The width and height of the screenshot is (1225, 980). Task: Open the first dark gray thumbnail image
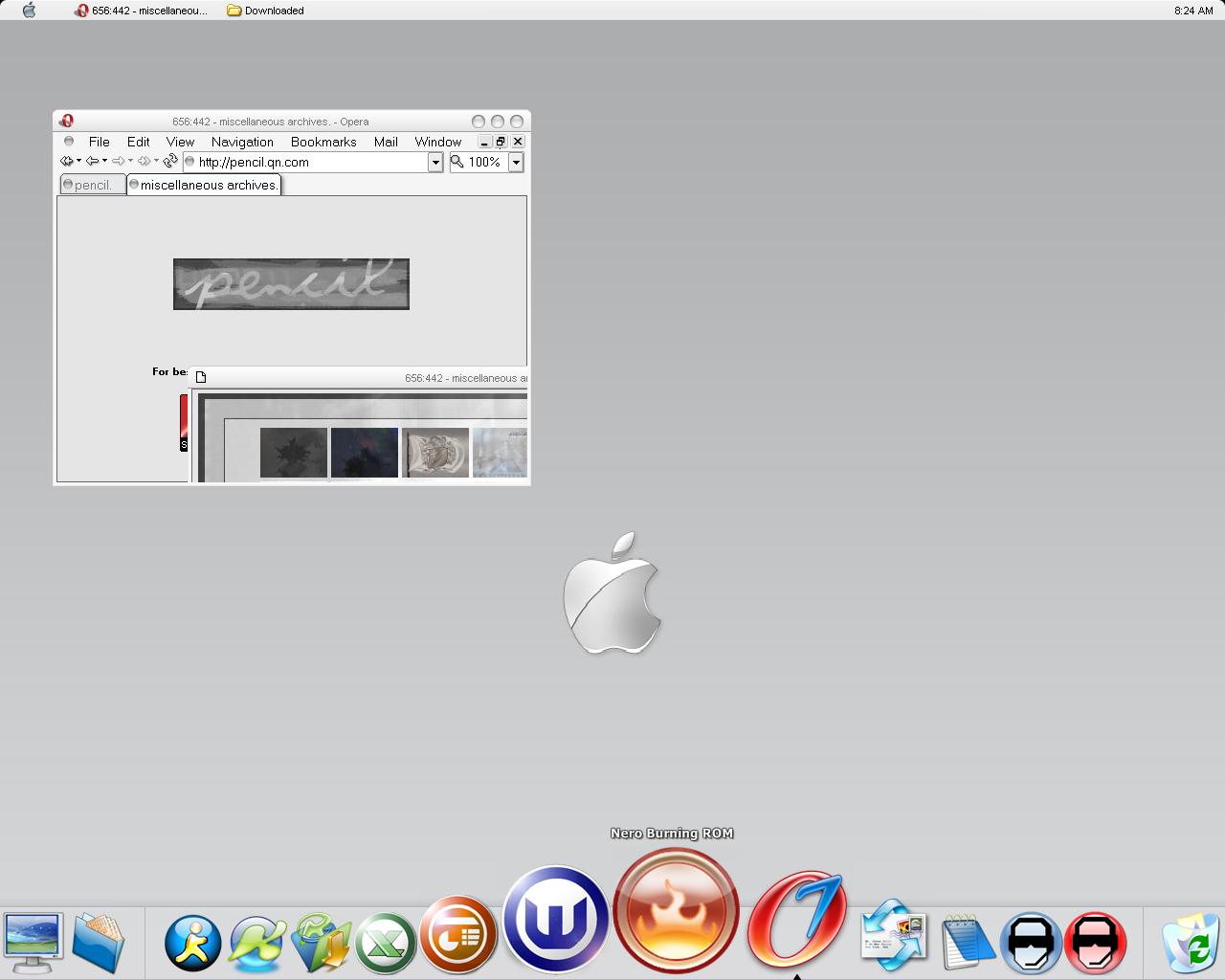[x=294, y=453]
